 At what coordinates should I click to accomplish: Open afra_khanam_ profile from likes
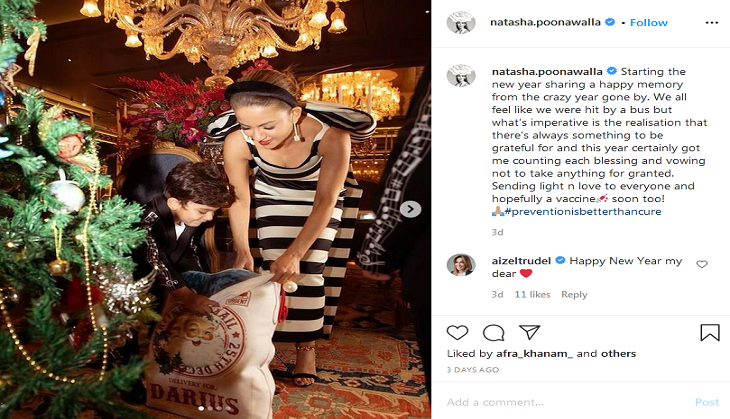click(x=534, y=354)
